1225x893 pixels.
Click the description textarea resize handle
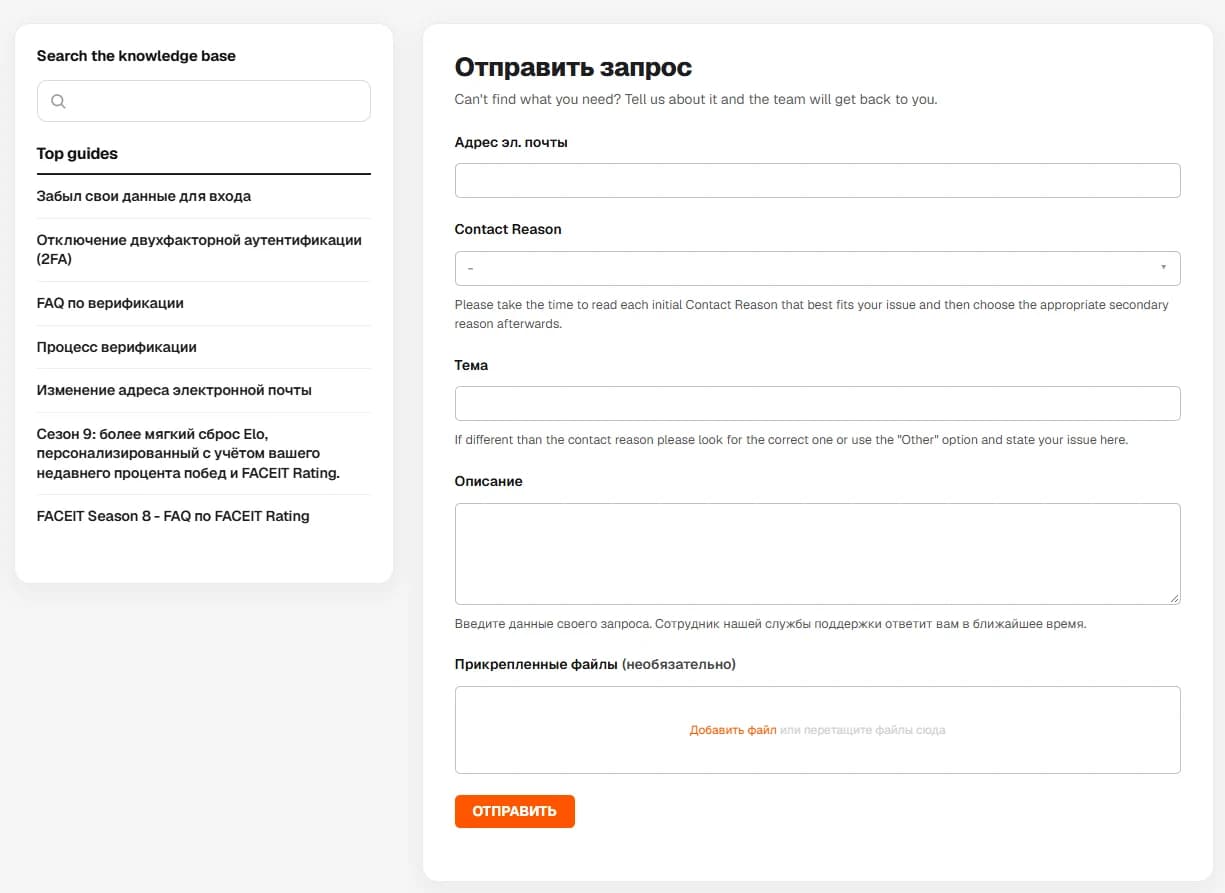(1174, 598)
